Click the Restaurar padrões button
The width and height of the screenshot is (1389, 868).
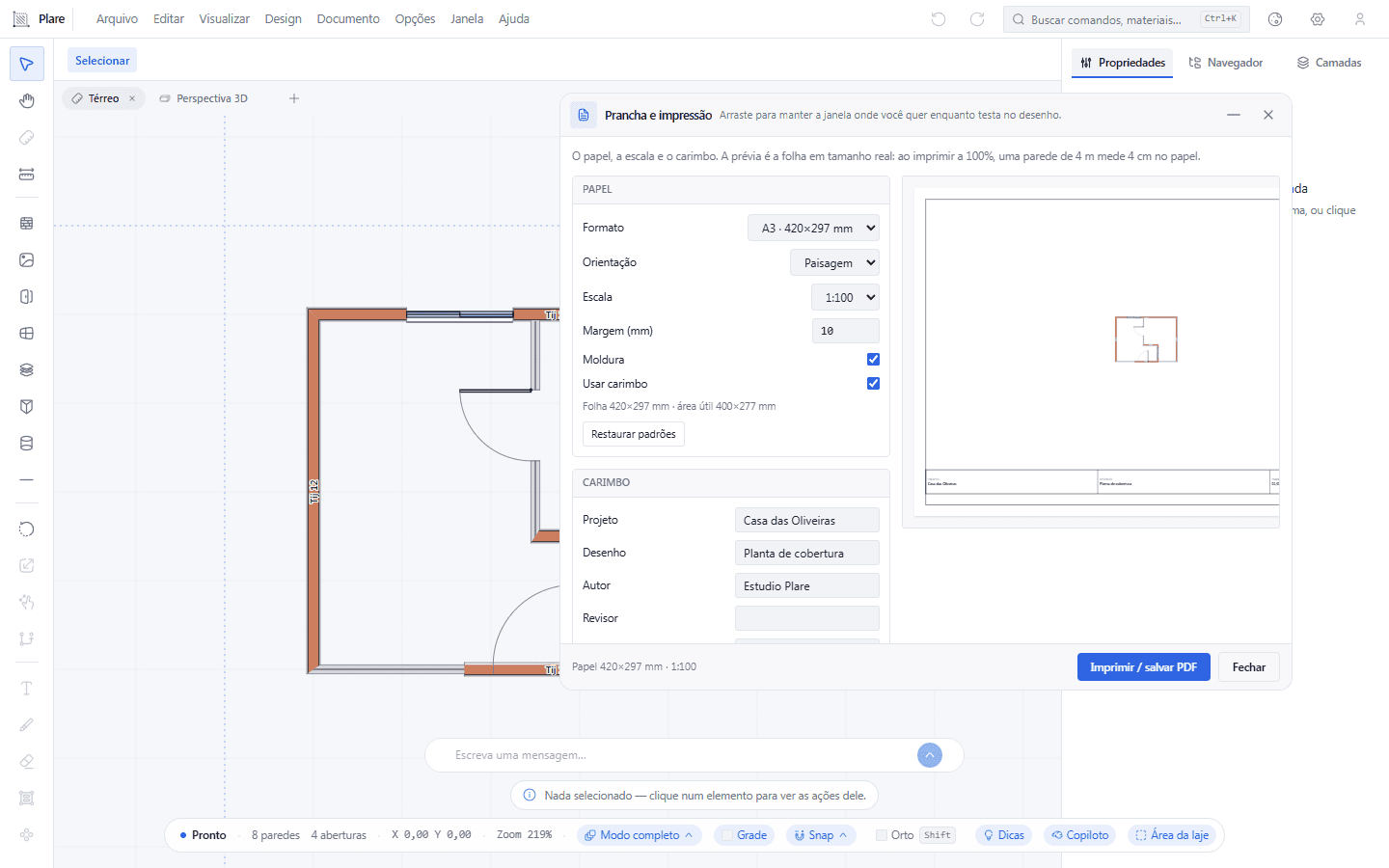634,434
